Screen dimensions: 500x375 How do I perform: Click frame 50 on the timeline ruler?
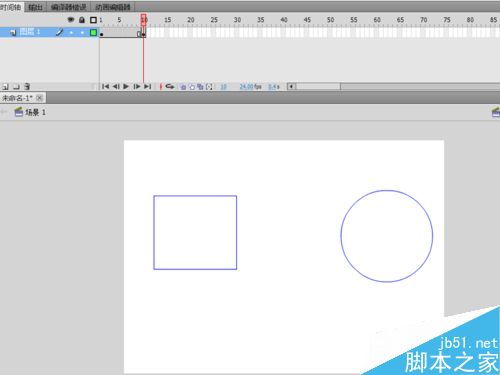(x=330, y=20)
